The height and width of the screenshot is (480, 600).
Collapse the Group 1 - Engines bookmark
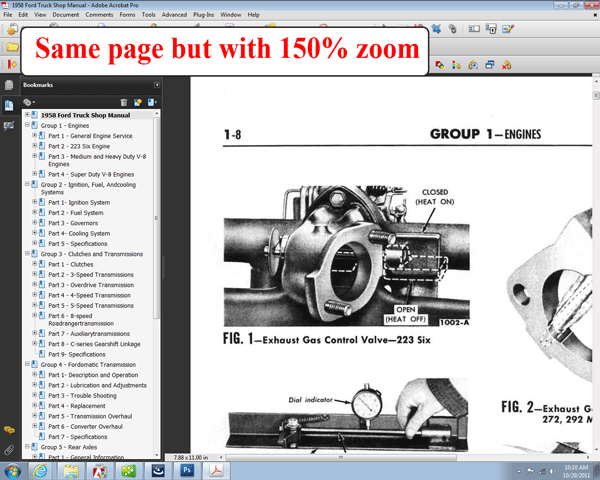(27, 125)
